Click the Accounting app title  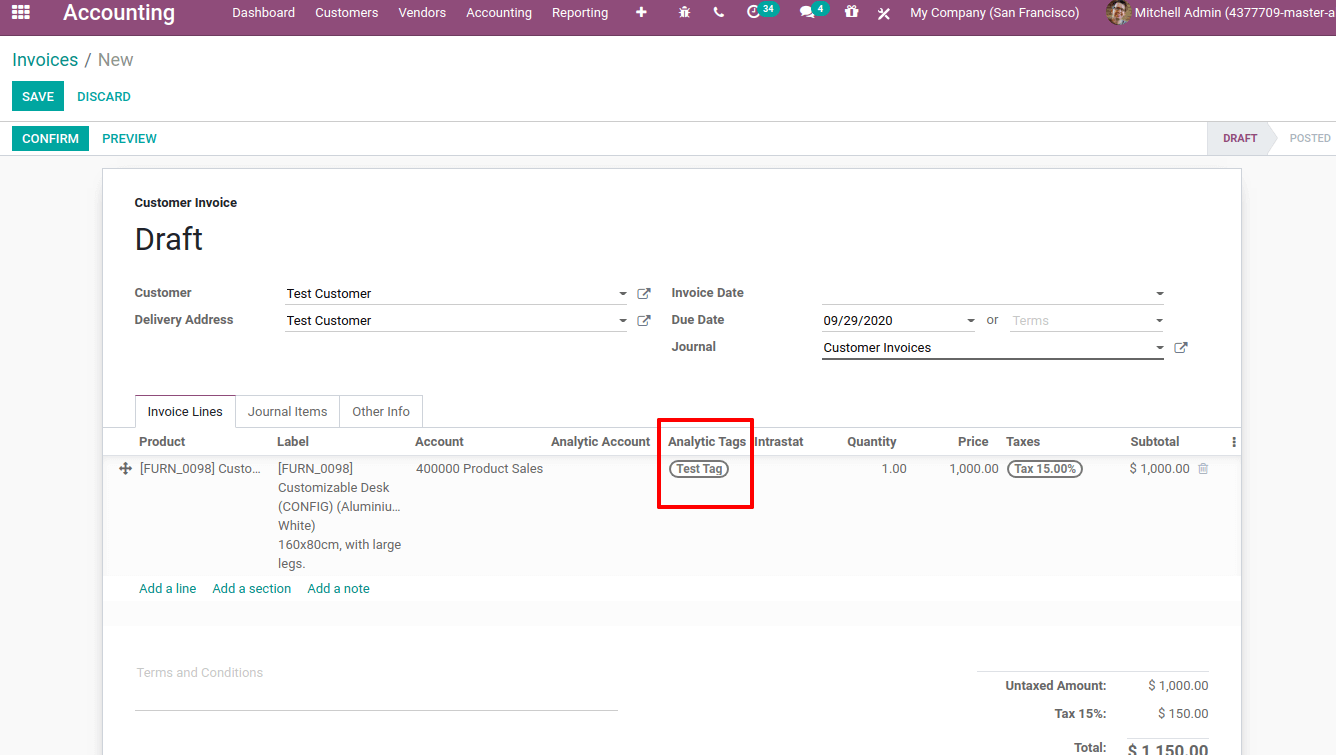tap(119, 13)
